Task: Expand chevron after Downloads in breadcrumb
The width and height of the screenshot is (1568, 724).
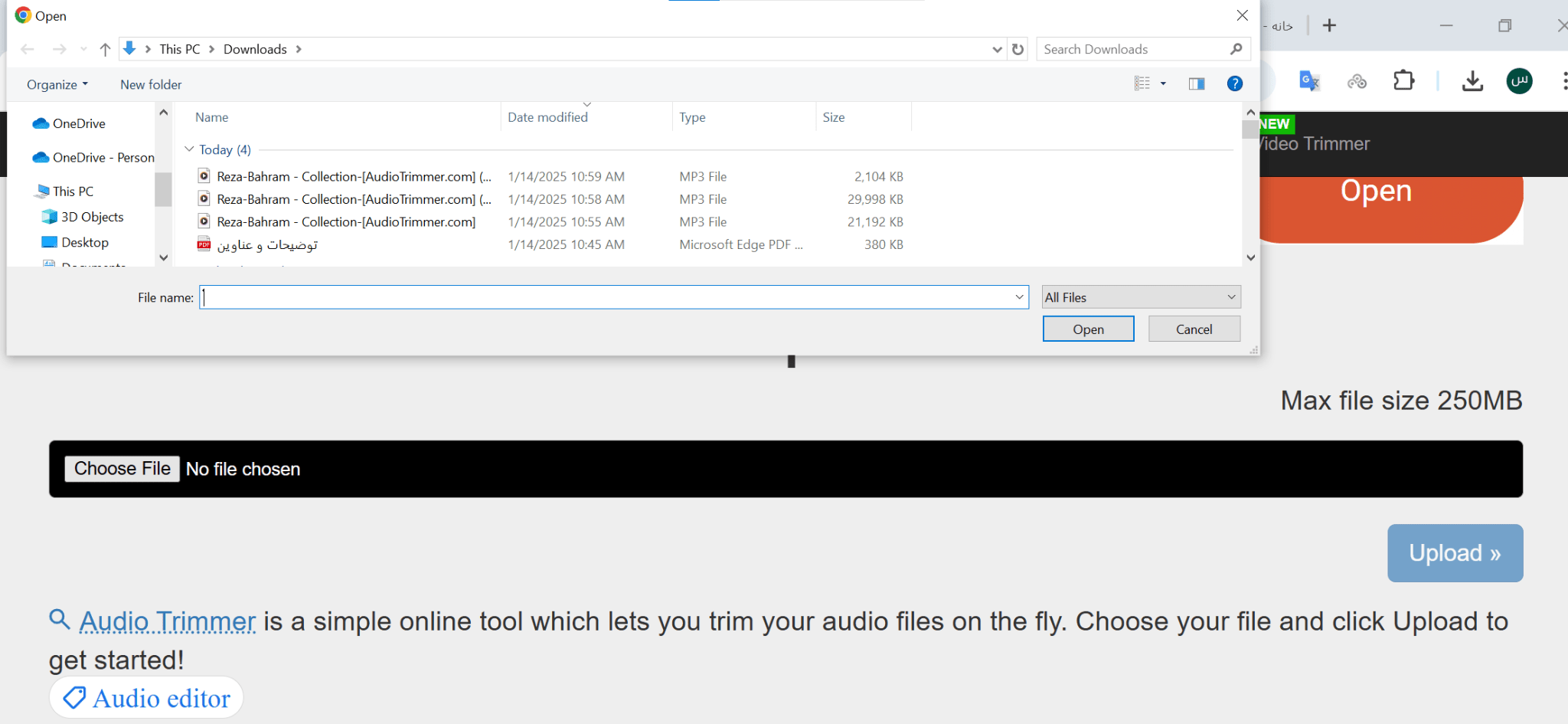Action: pos(299,49)
